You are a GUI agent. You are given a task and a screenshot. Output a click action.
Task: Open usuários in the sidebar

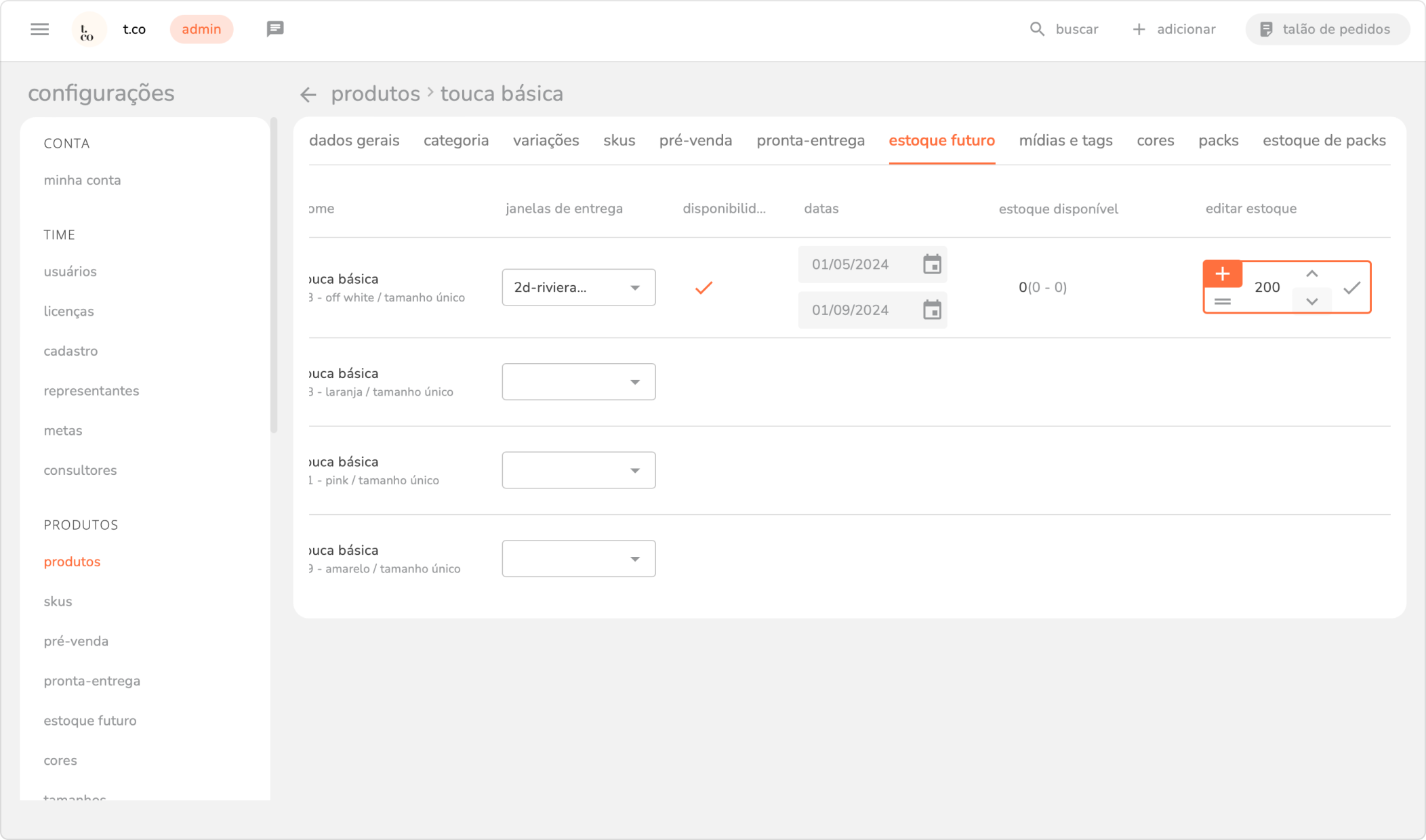(70, 272)
